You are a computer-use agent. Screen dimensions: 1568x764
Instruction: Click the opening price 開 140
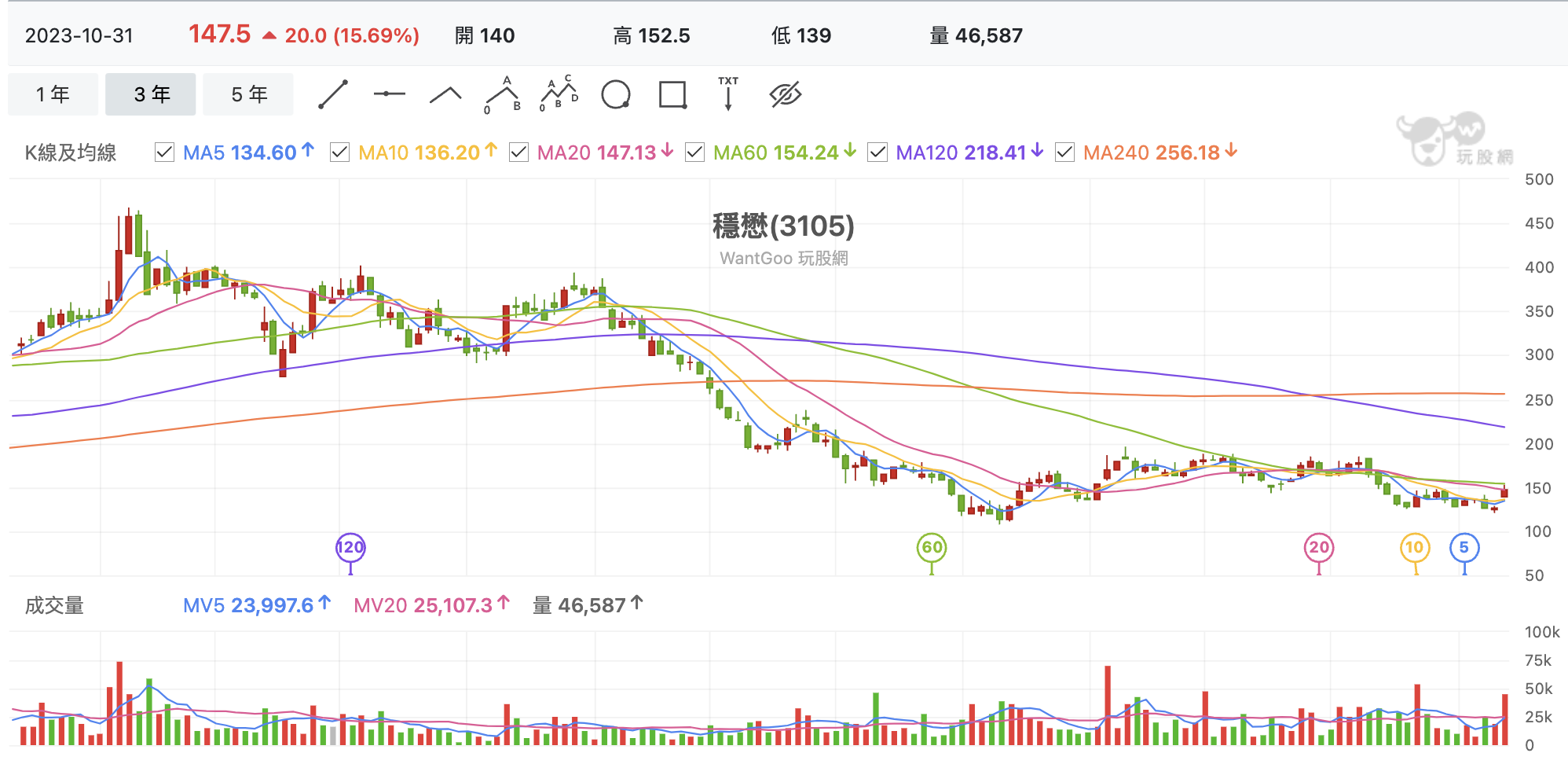tap(485, 35)
